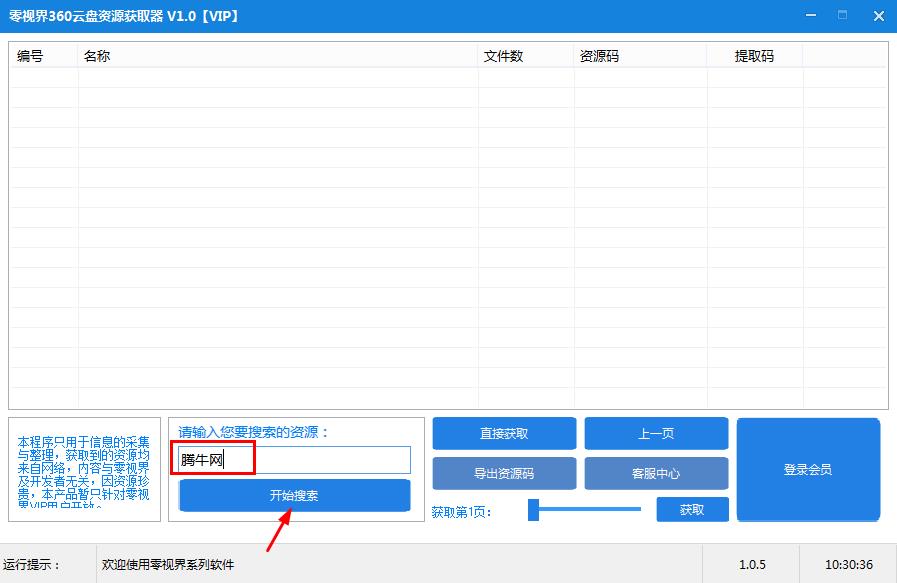Click the 10:30:36 clock in status bar
The height and width of the screenshot is (583, 897).
[x=850, y=565]
